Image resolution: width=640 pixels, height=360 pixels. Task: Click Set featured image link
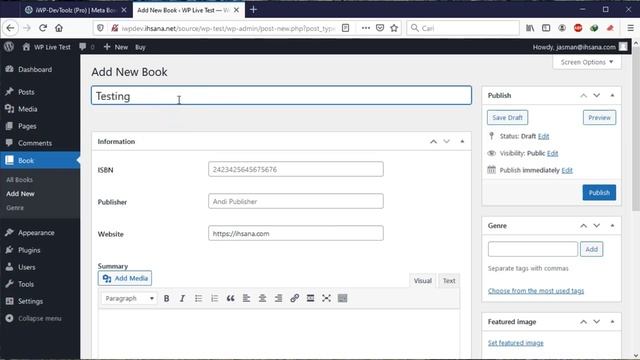(516, 343)
